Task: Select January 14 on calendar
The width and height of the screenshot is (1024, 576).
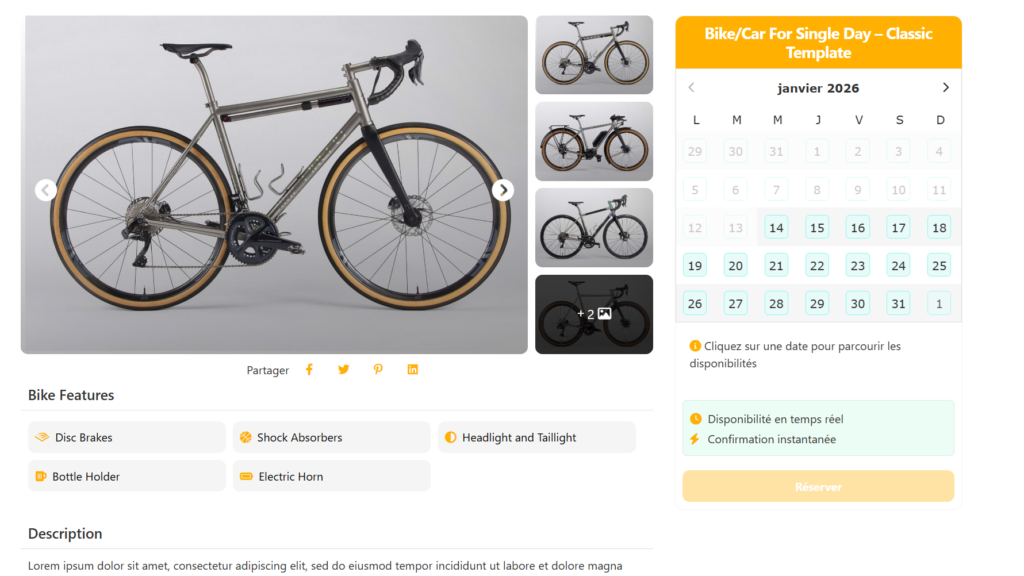Action: click(777, 227)
